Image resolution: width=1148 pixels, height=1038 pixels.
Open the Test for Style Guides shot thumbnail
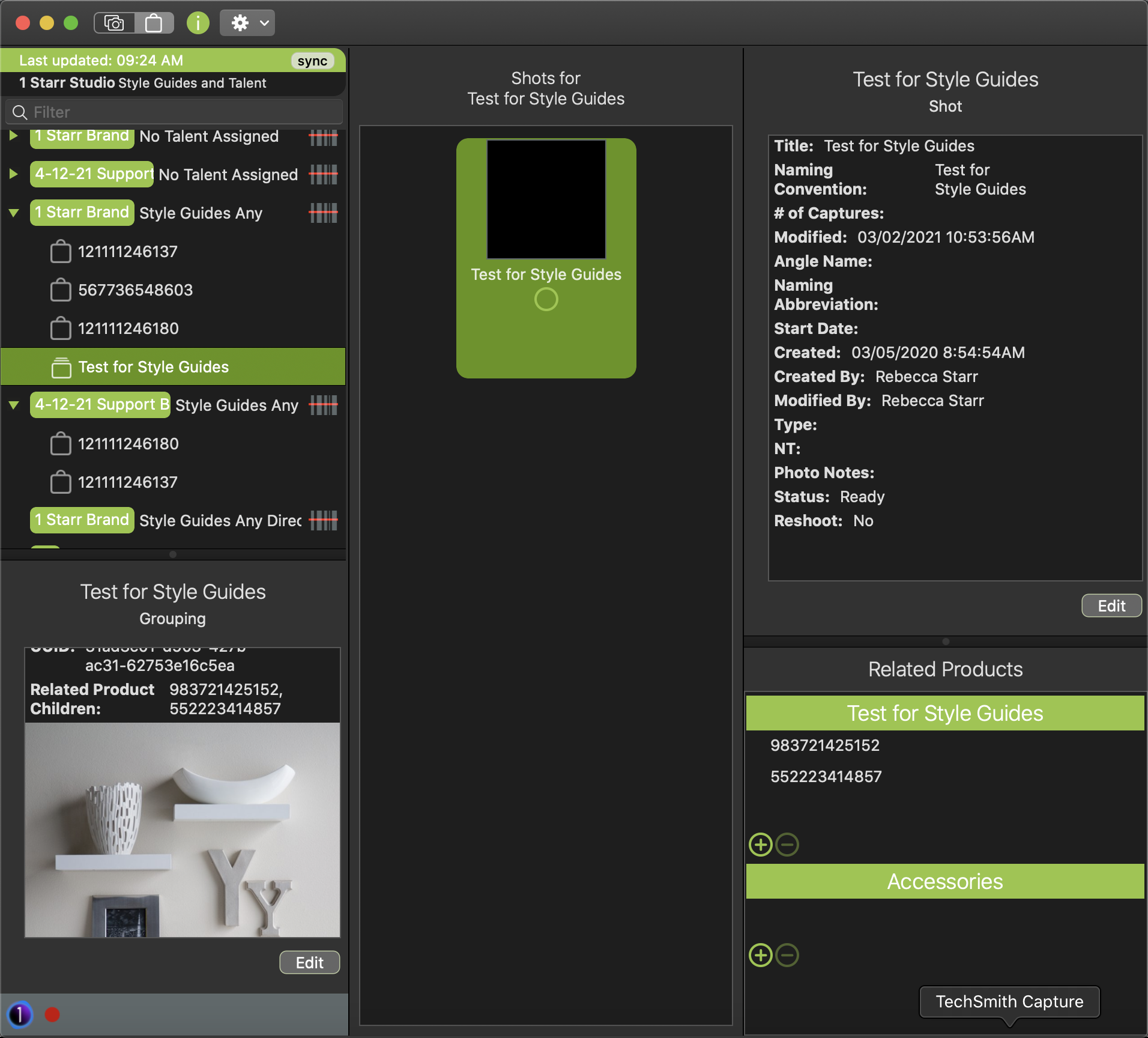point(546,199)
